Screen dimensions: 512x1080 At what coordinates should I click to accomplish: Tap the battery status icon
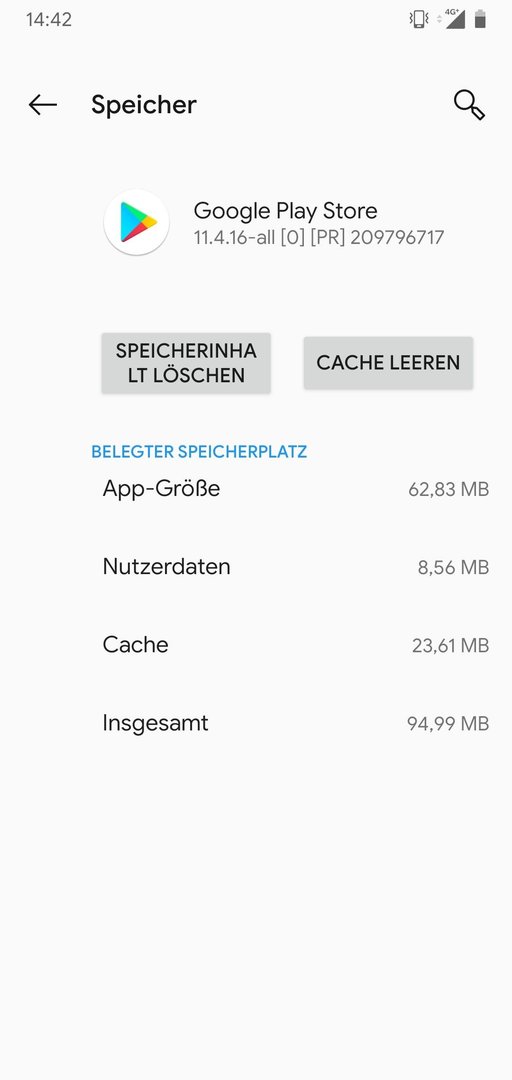[480, 19]
